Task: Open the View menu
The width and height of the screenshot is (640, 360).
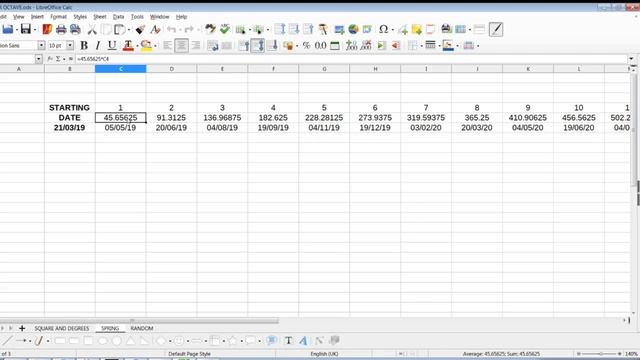Action: 19,17
